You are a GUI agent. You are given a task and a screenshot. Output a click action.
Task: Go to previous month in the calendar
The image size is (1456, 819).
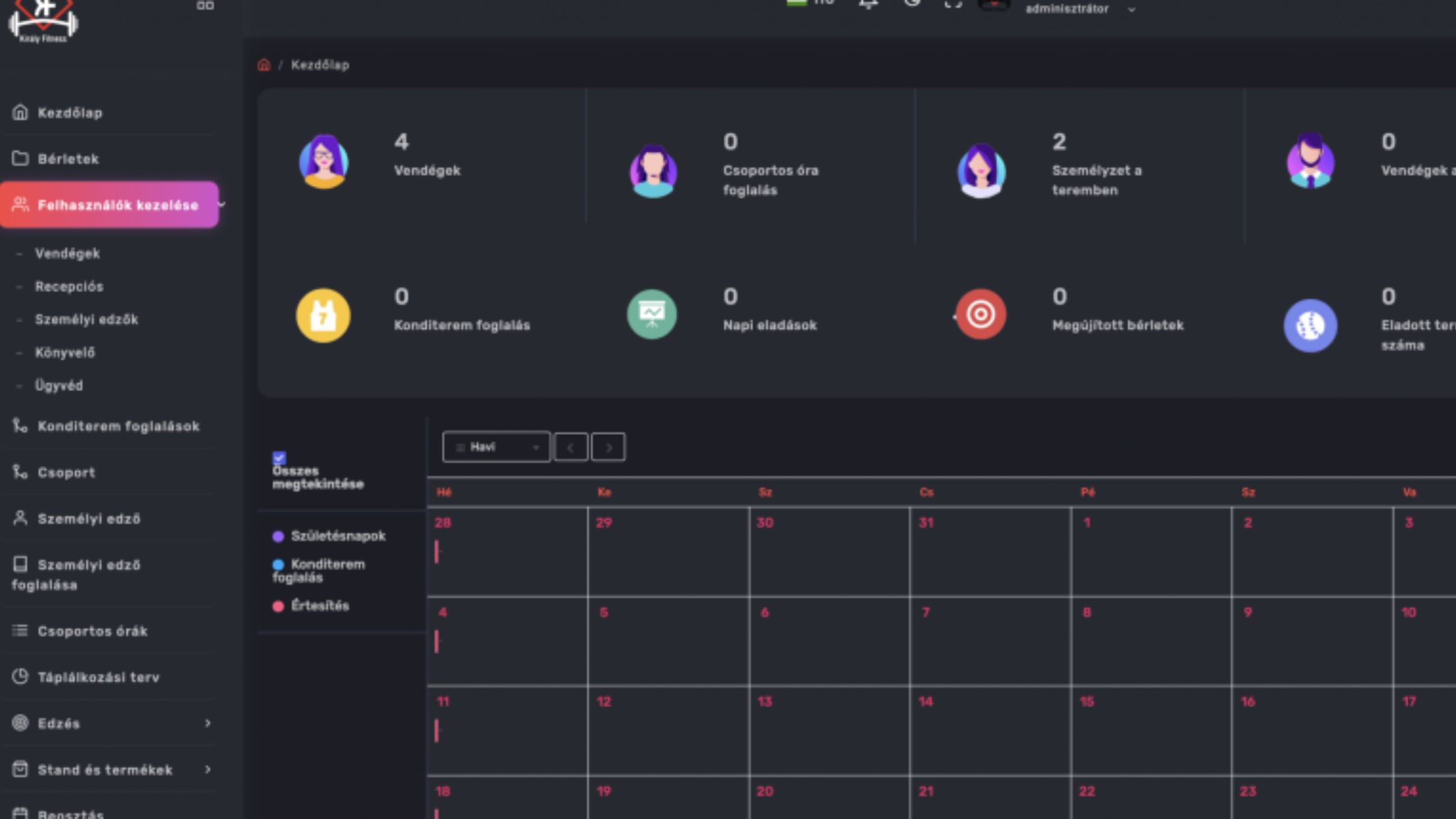click(x=571, y=447)
